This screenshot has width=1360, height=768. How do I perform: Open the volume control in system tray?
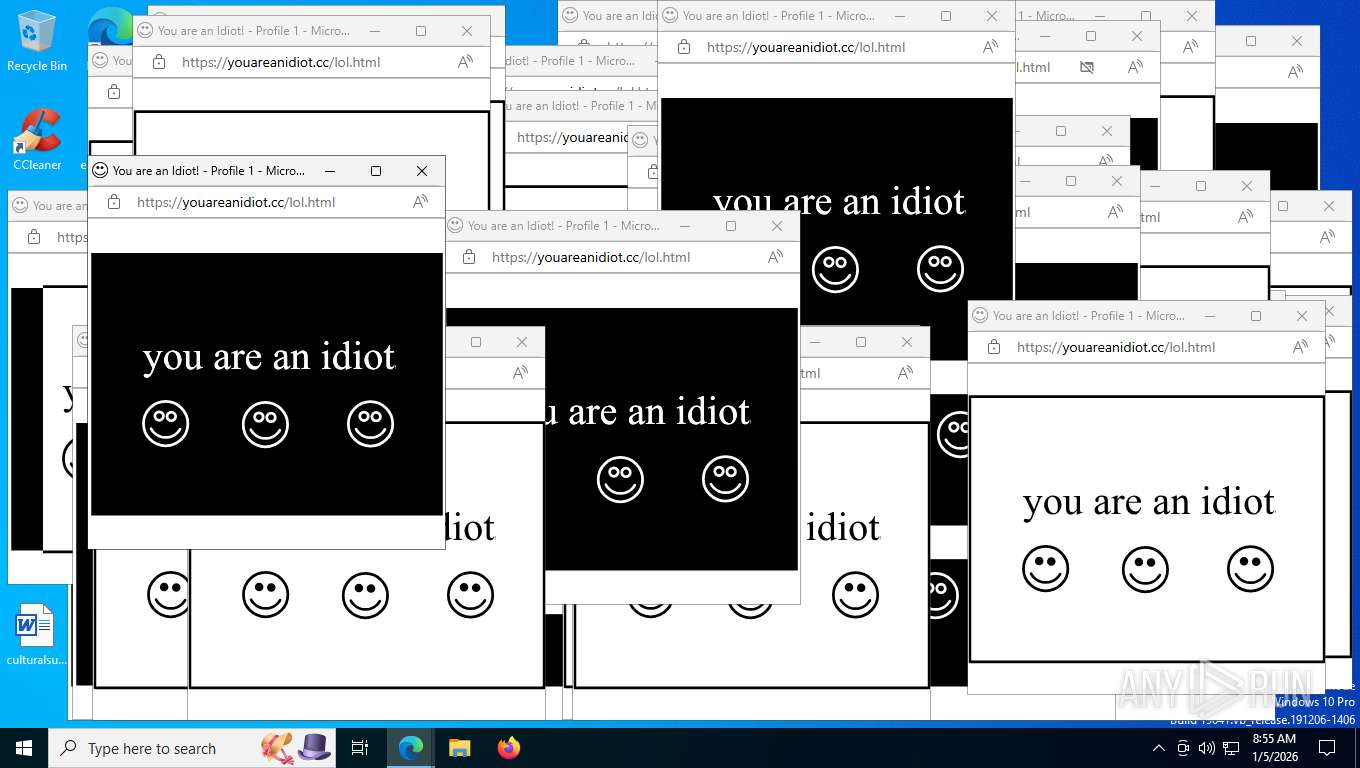(1207, 748)
